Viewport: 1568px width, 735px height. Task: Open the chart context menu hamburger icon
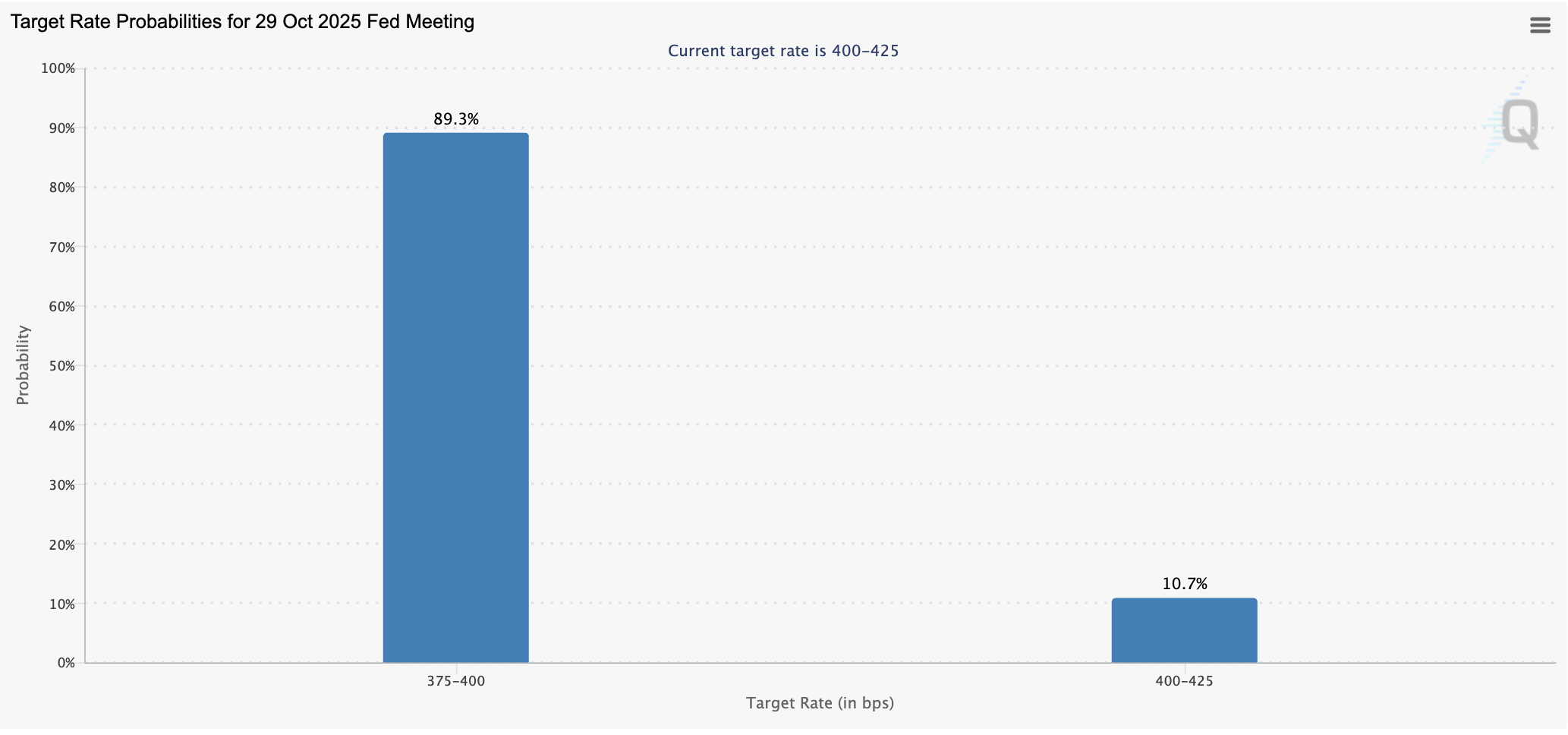click(x=1540, y=25)
